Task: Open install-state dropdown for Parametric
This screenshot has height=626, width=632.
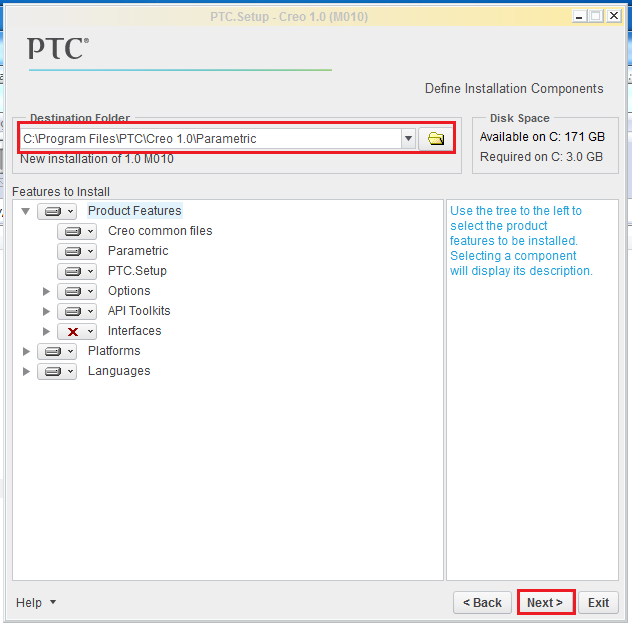Action: click(77, 252)
